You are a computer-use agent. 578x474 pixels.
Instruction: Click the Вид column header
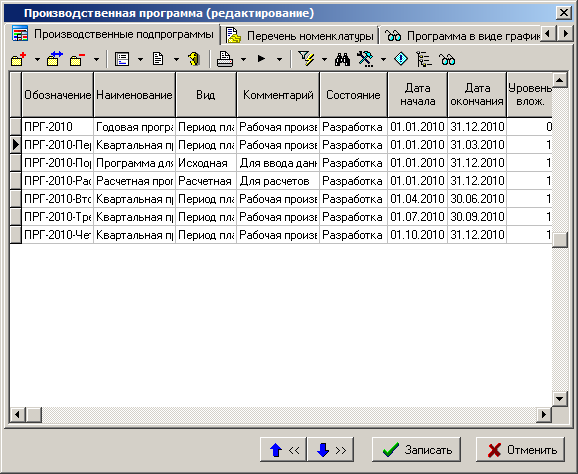[x=206, y=95]
